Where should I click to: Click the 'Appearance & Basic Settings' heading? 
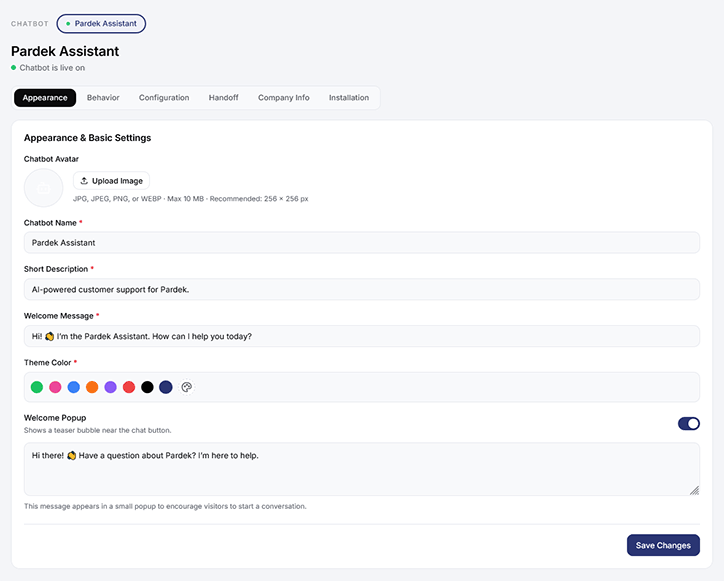pos(87,138)
